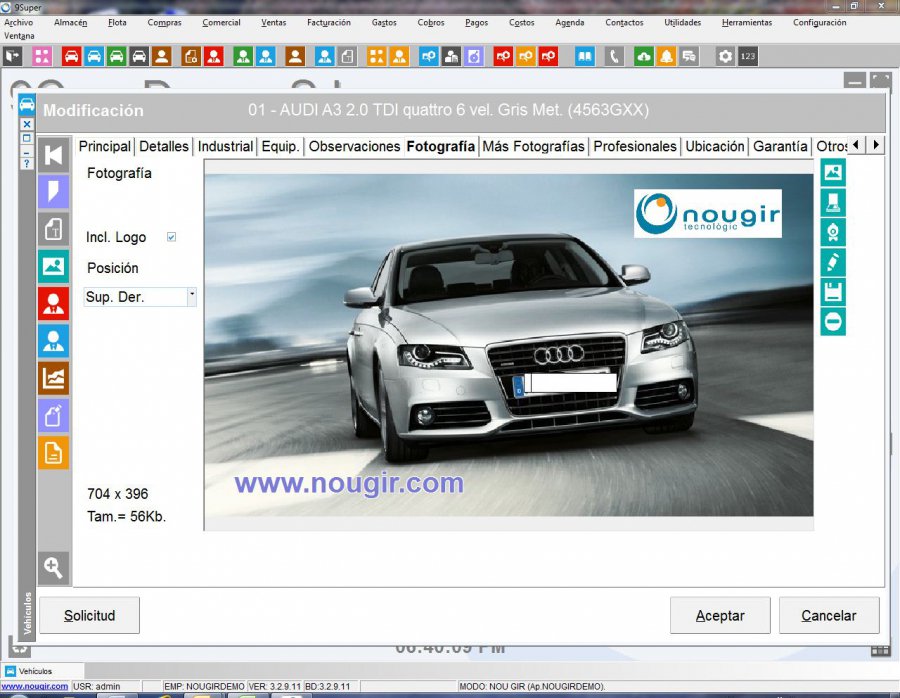Image resolution: width=900 pixels, height=698 pixels.
Task: Click the Cancelar button
Action: click(x=829, y=615)
